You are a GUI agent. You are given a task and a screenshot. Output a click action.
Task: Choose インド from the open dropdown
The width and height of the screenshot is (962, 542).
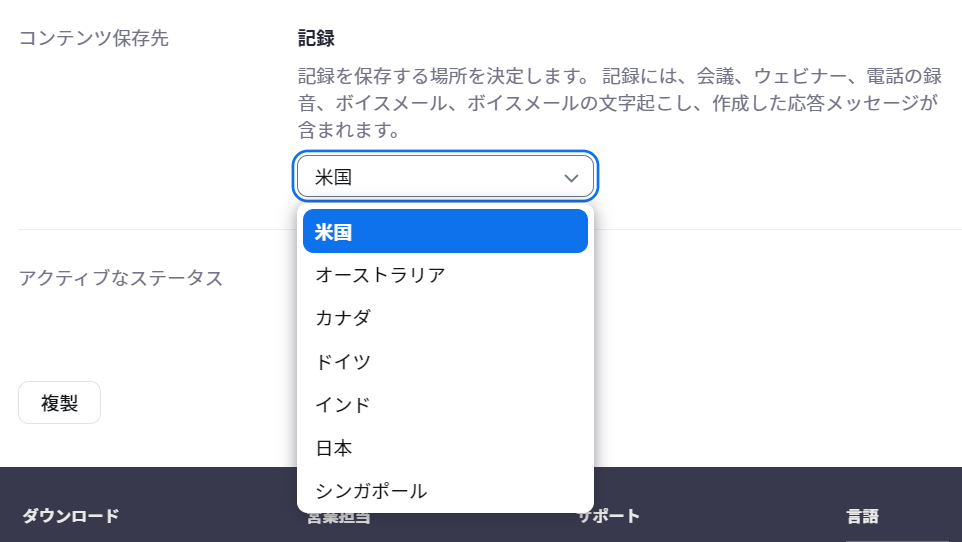445,405
